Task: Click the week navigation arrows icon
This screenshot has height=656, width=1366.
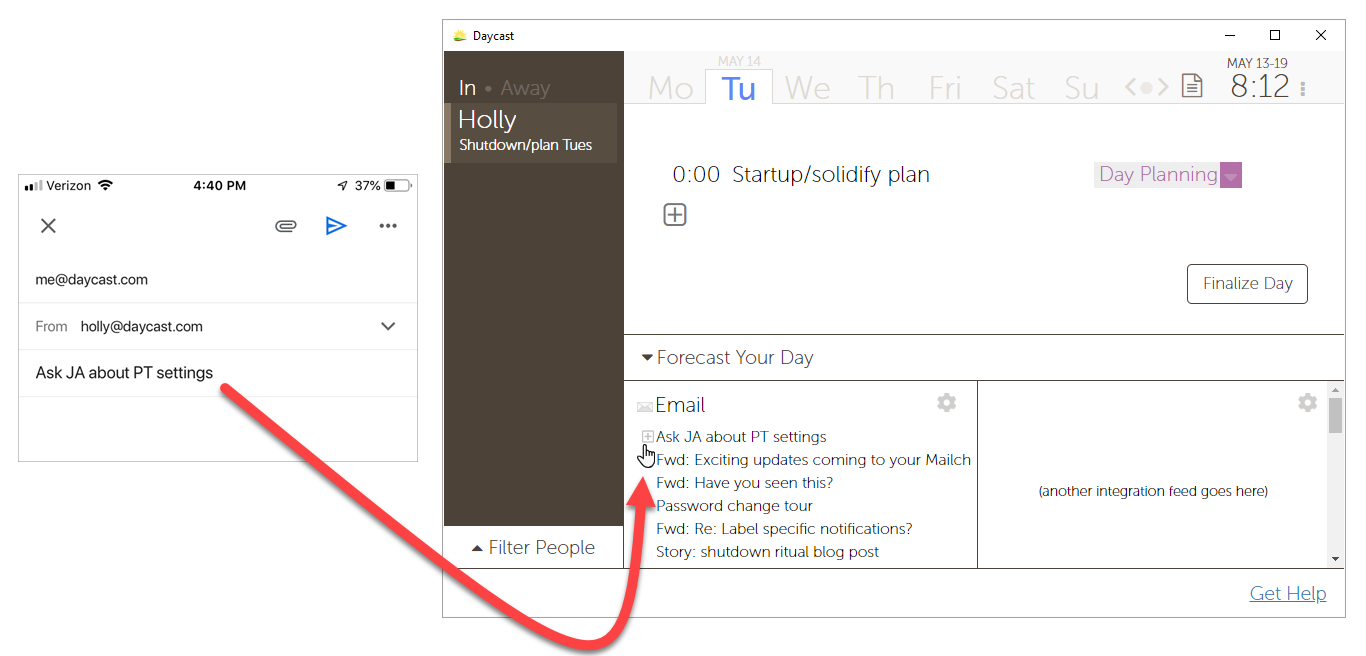Action: click(x=1146, y=88)
